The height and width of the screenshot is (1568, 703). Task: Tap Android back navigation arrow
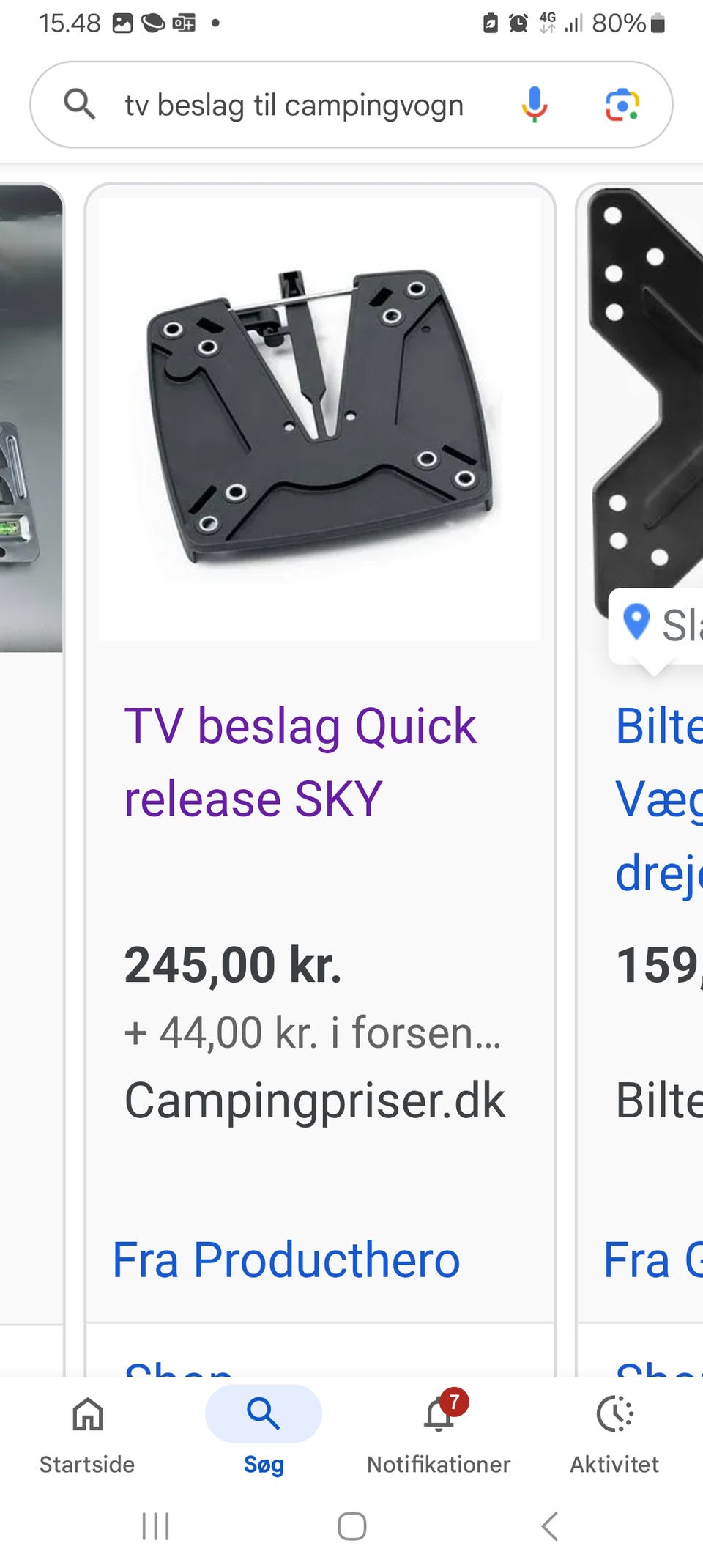coord(550,1526)
